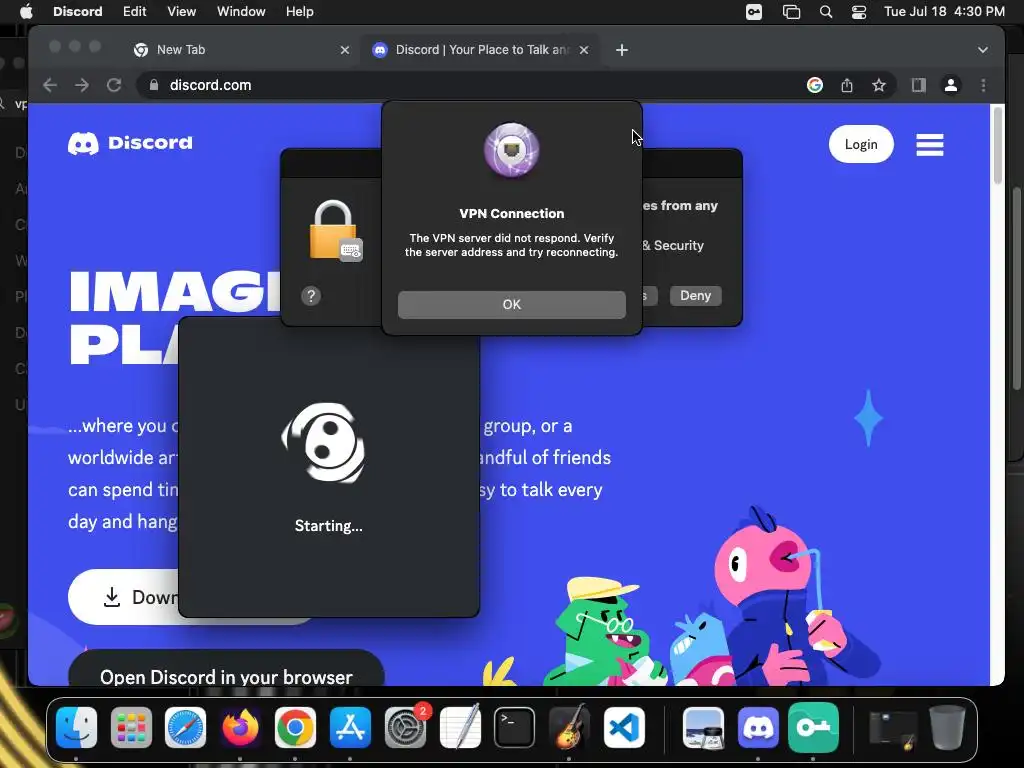Close the New Tab tab
The image size is (1024, 768).
(345, 50)
